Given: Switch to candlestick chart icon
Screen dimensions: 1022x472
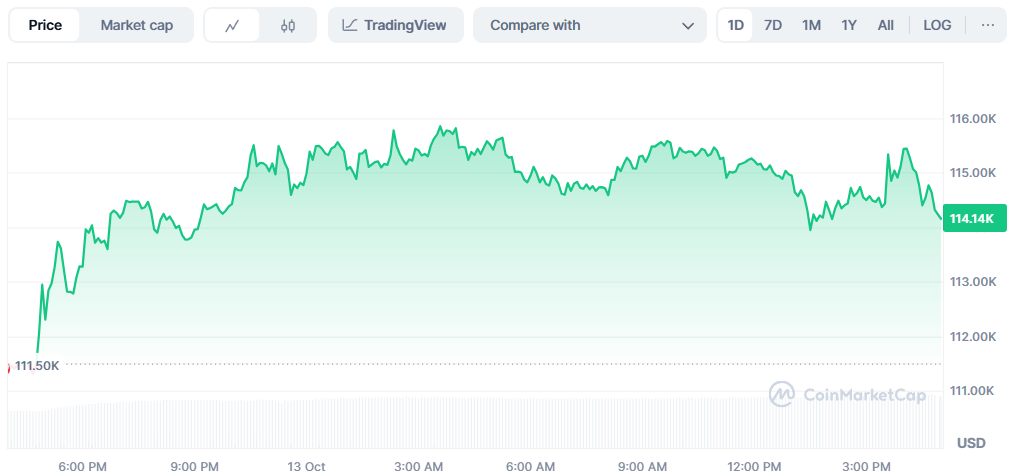Looking at the screenshot, I should [288, 26].
